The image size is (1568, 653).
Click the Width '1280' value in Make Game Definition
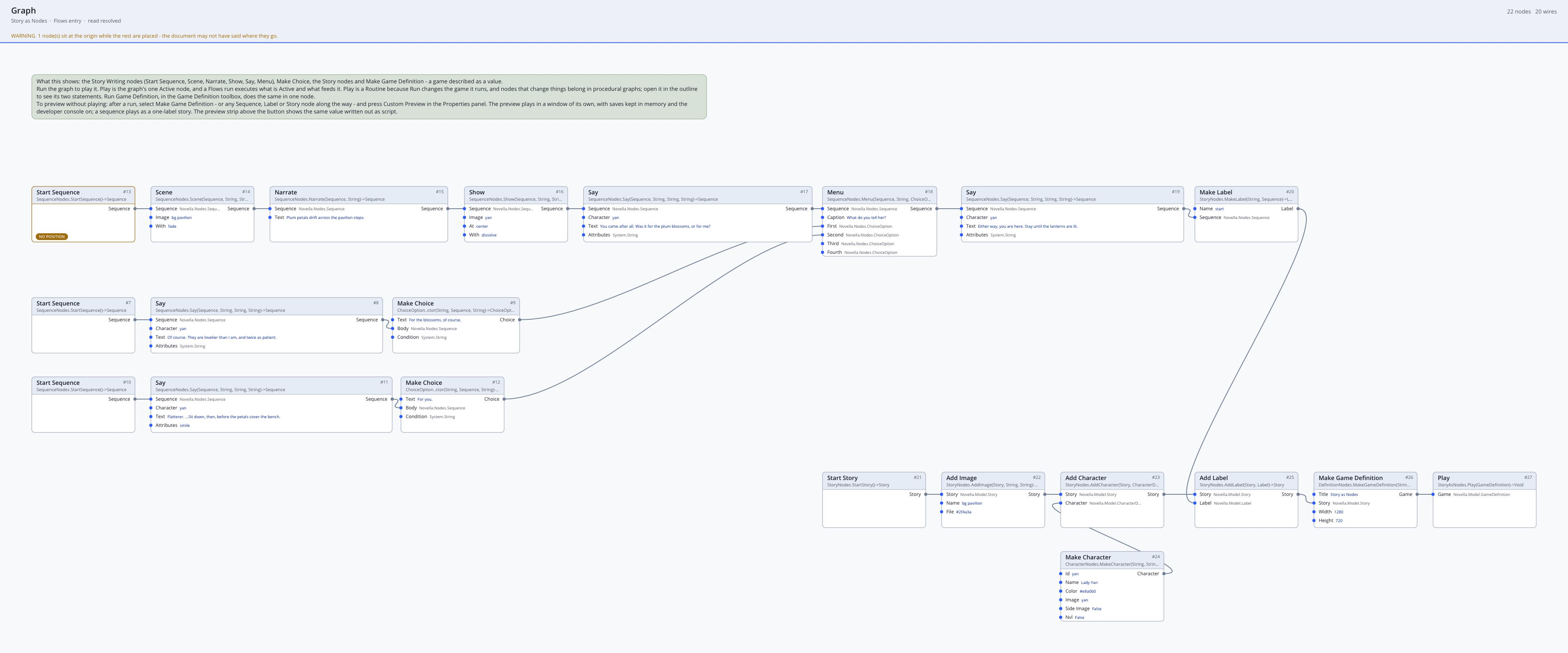[x=1339, y=513]
